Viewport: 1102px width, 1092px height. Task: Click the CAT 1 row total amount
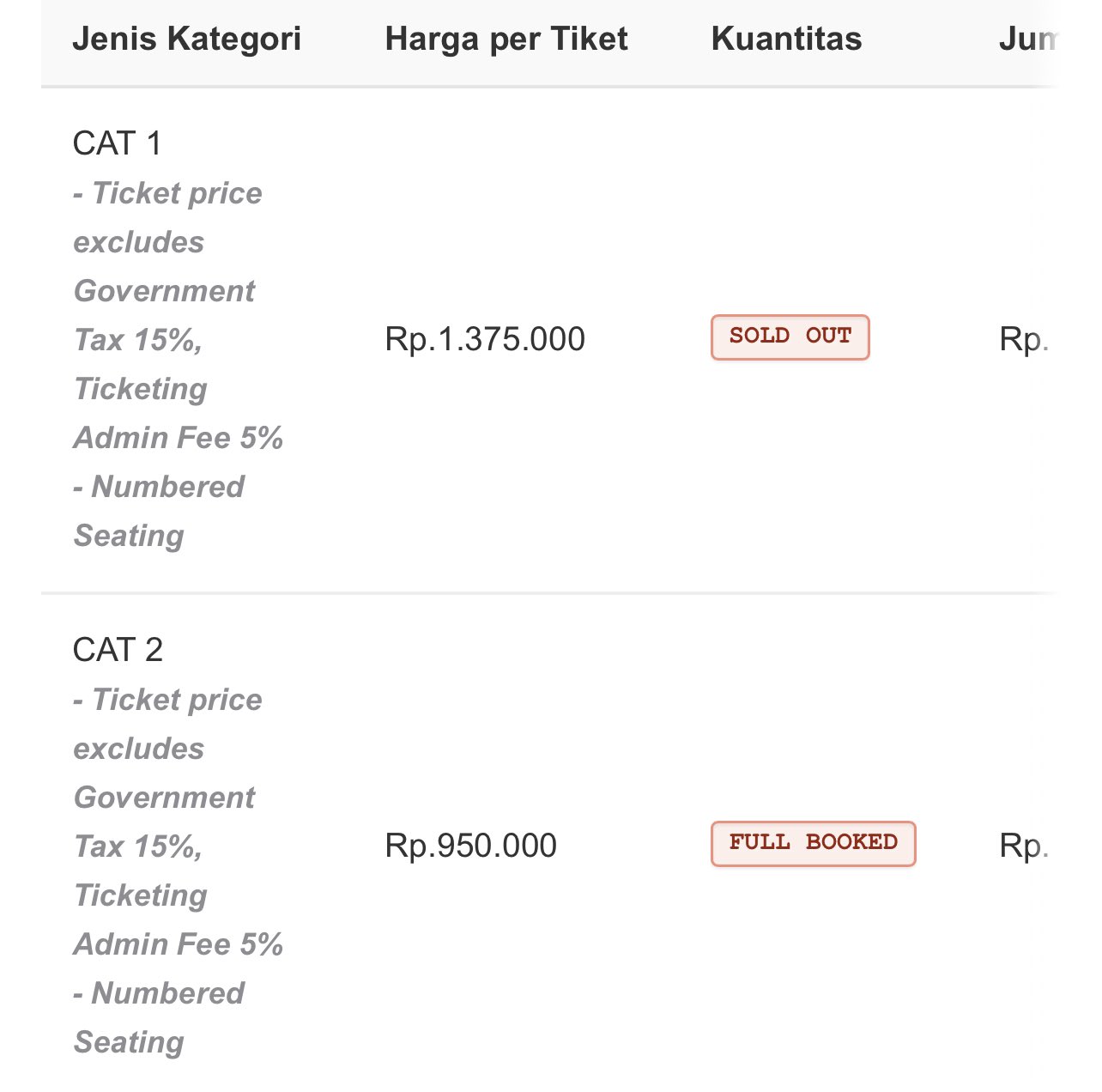(1025, 340)
